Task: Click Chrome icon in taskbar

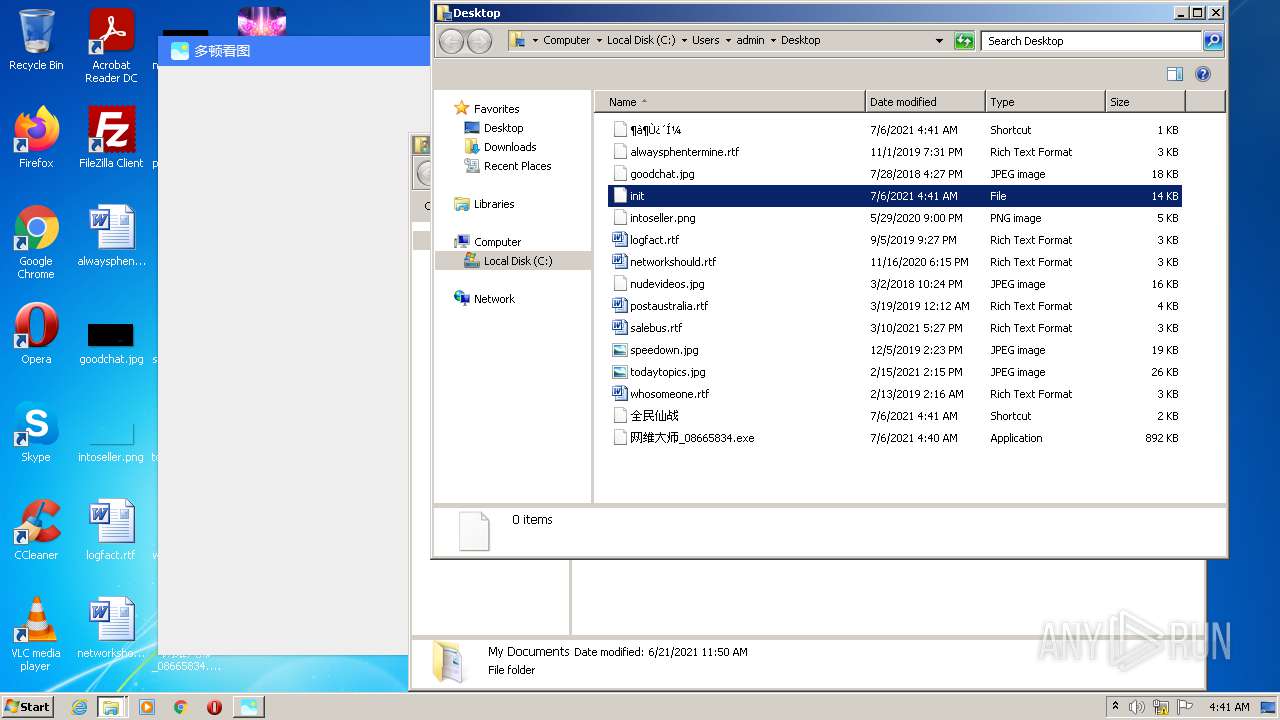Action: 180,707
